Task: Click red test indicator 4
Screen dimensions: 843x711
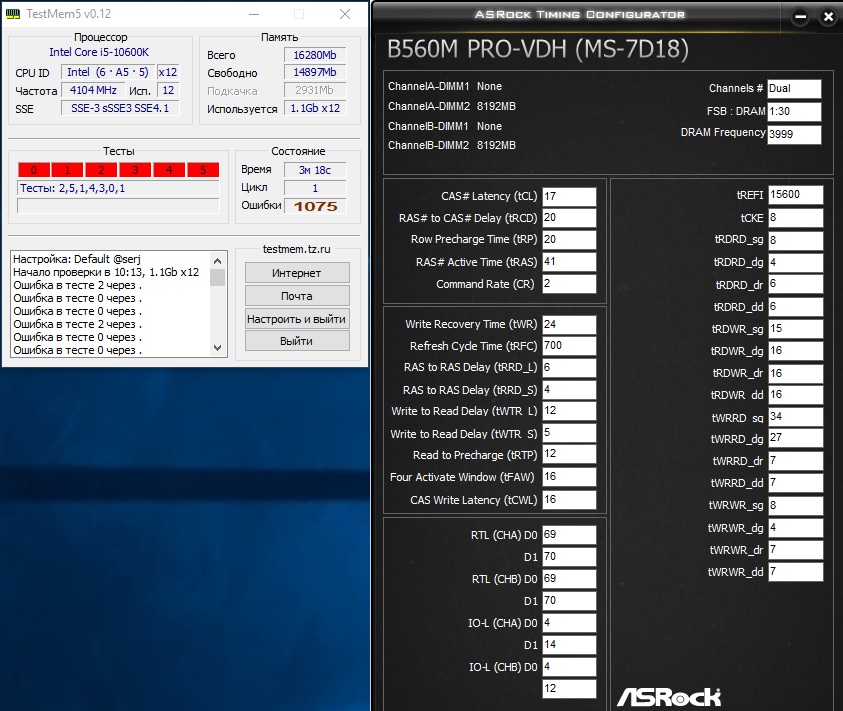Action: tap(169, 170)
